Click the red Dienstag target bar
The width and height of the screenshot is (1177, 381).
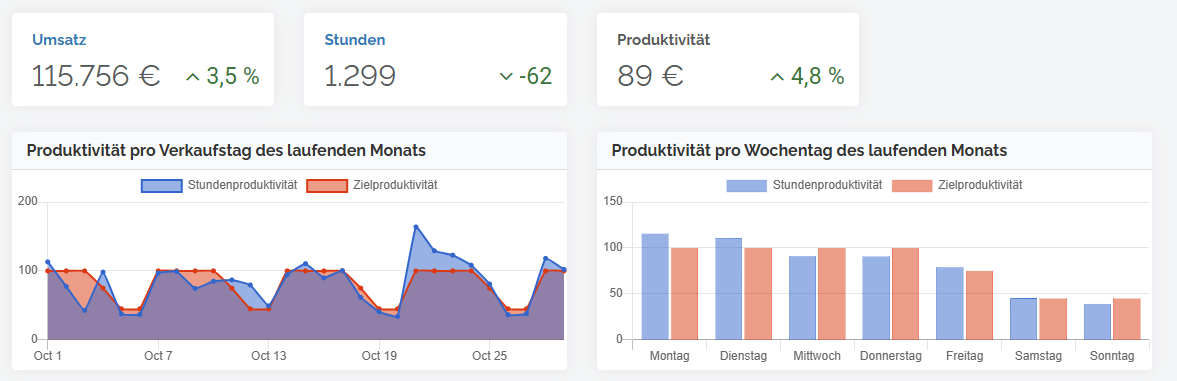coord(758,293)
